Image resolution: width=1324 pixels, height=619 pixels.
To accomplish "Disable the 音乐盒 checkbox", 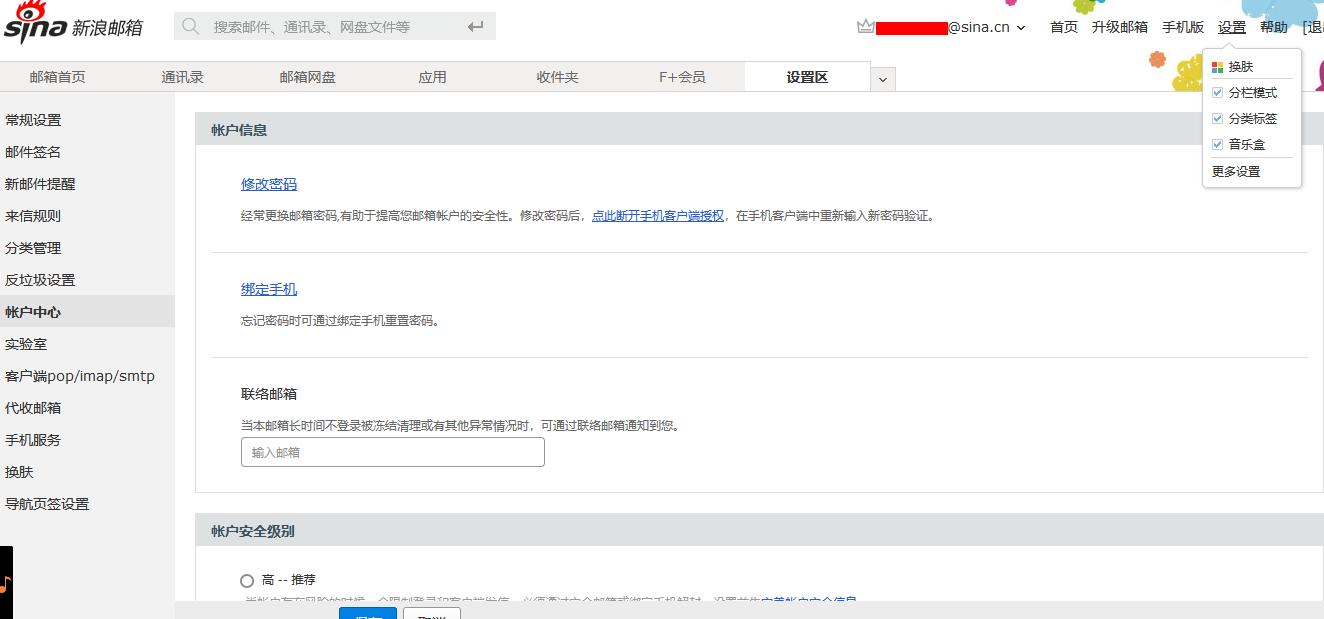I will click(1217, 144).
